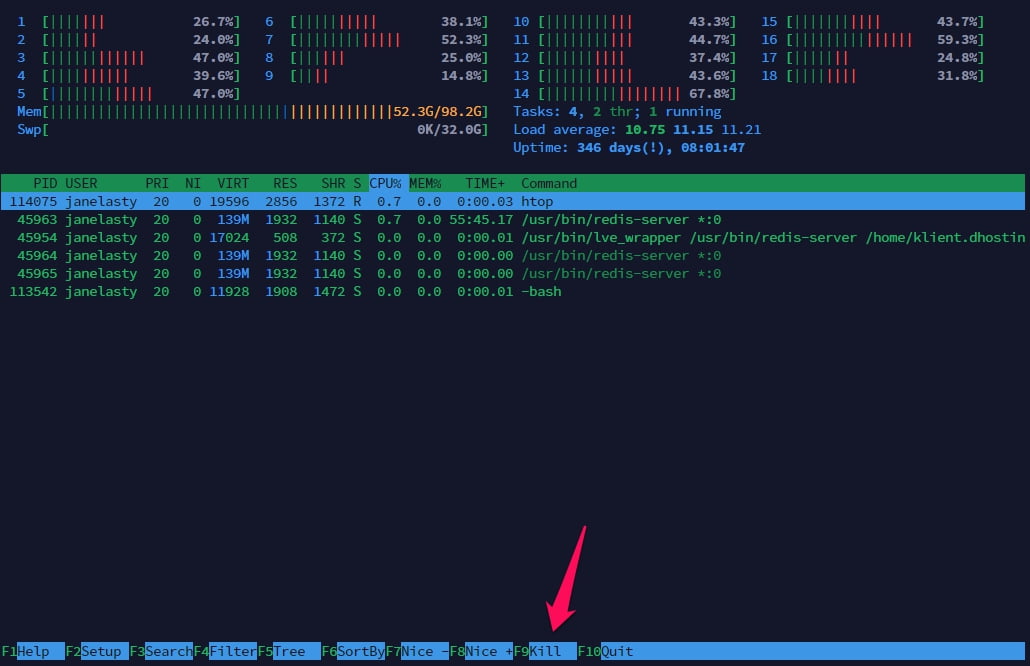Viewport: 1030px width, 666px height.
Task: Click CPU 5 usage meter
Action: pyautogui.click(x=129, y=94)
